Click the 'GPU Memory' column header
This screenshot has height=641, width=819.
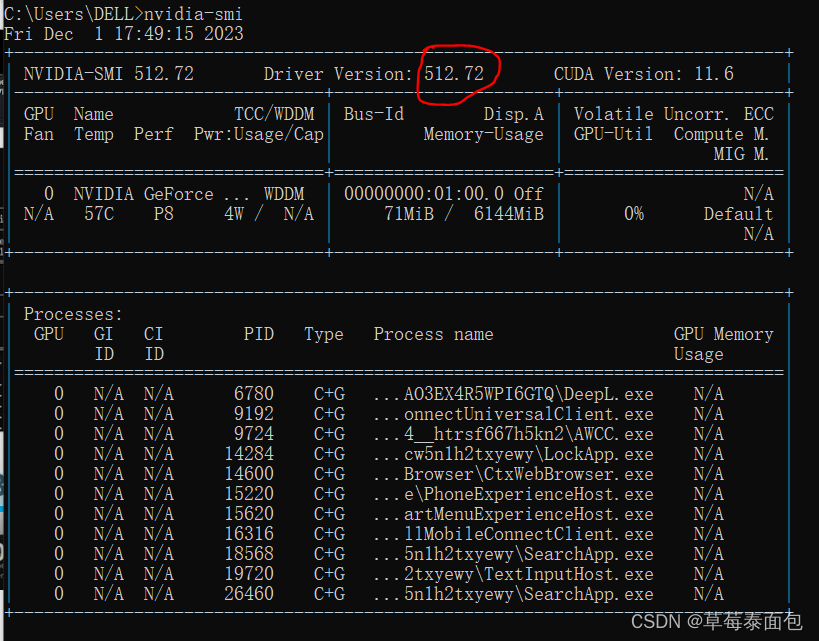pos(723,334)
